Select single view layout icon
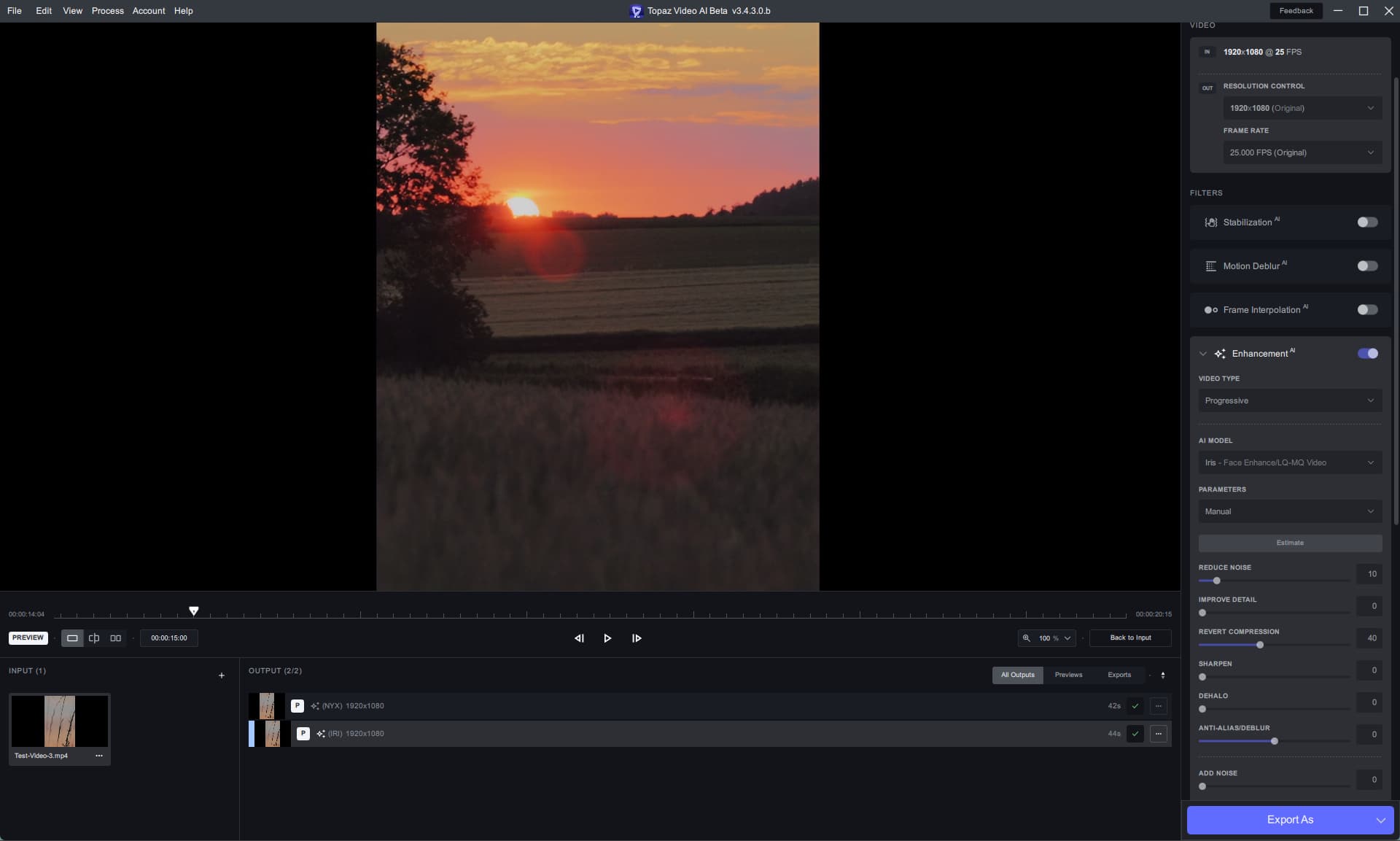Screen dimensions: 1400x841 [72, 638]
